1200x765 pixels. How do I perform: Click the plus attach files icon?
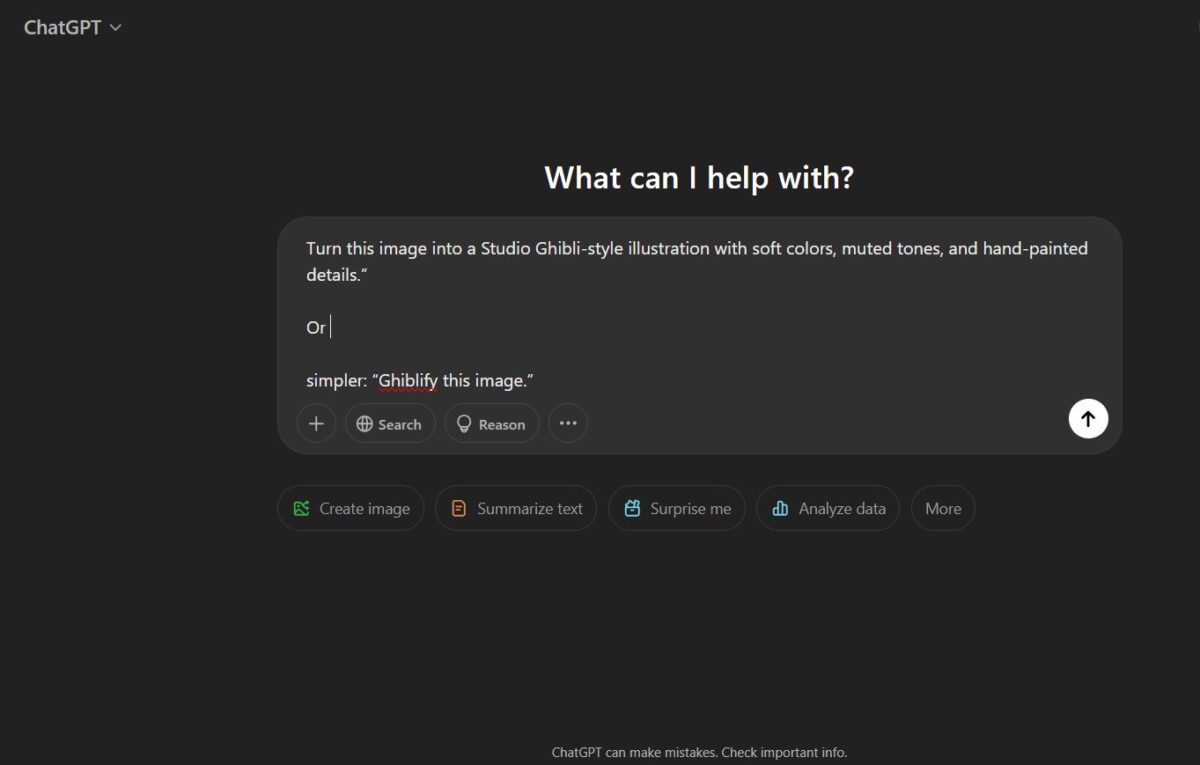[316, 424]
